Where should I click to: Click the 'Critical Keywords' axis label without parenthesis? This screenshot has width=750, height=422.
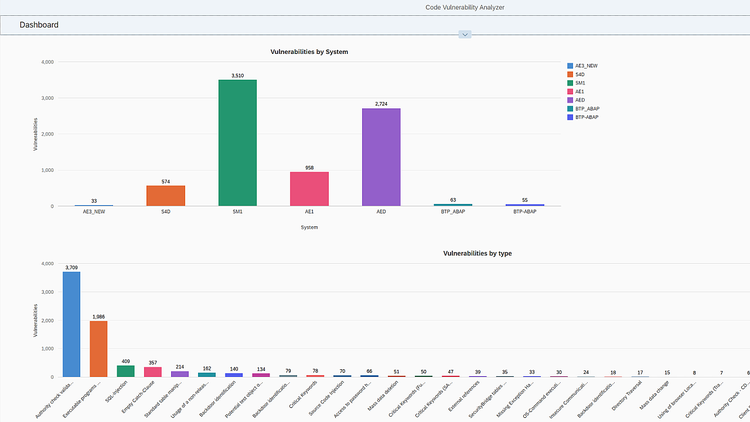coord(303,394)
